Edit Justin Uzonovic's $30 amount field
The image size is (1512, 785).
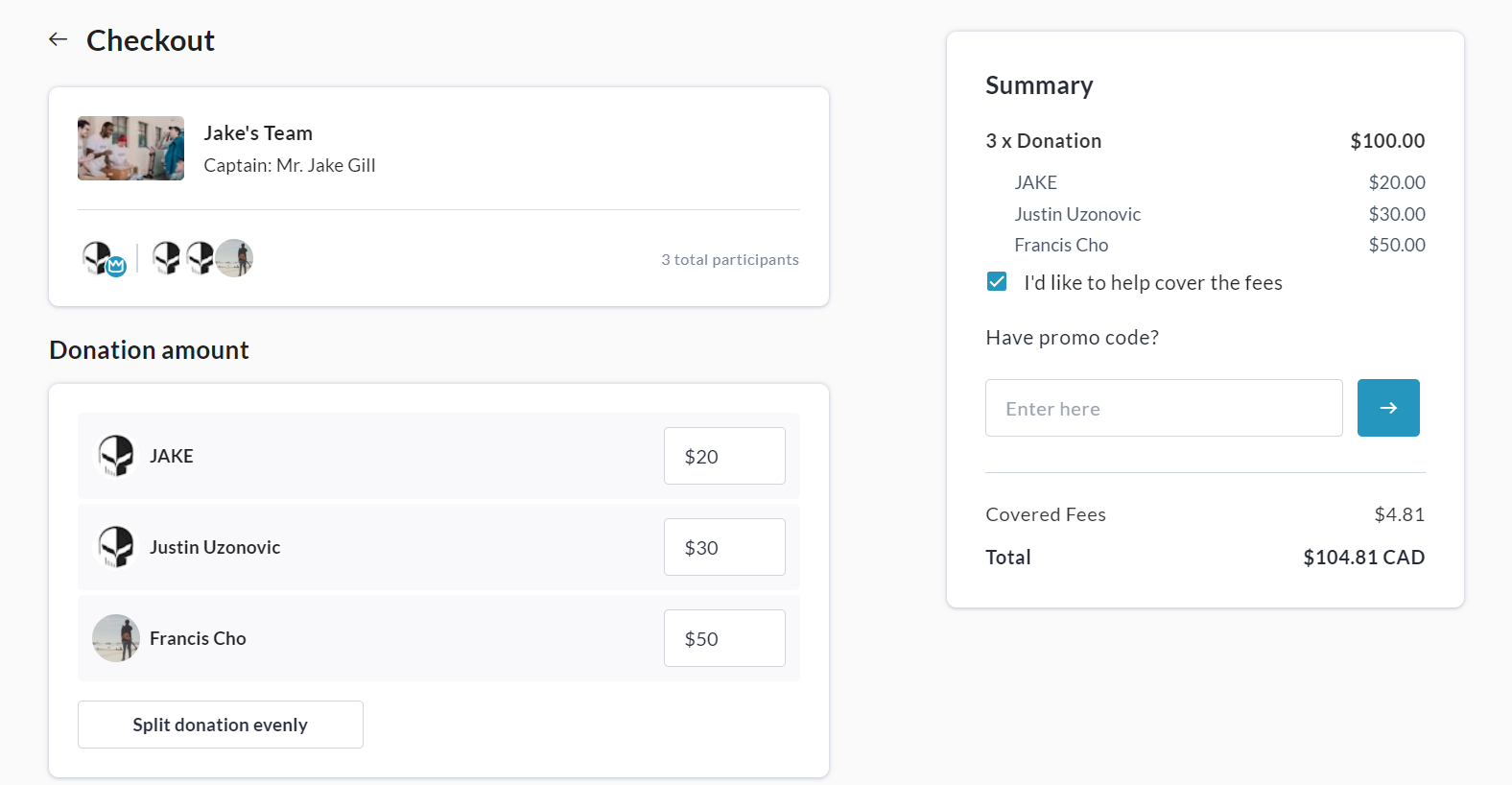[724, 547]
